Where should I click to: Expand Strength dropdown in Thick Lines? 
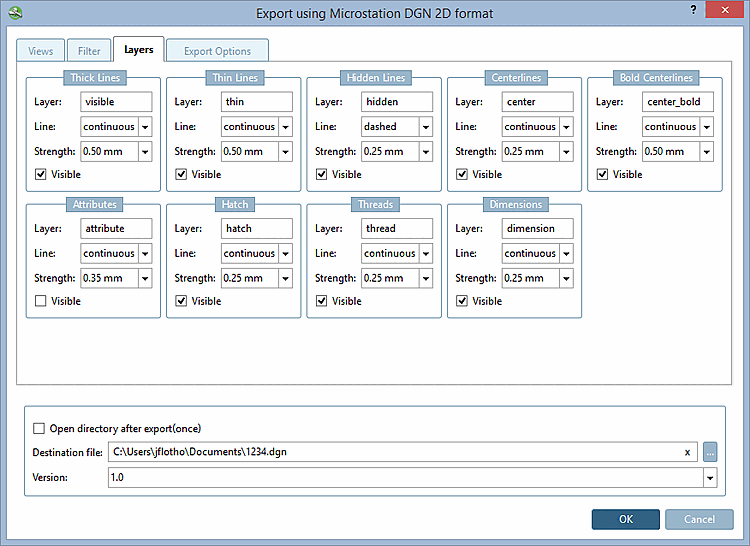coord(144,152)
